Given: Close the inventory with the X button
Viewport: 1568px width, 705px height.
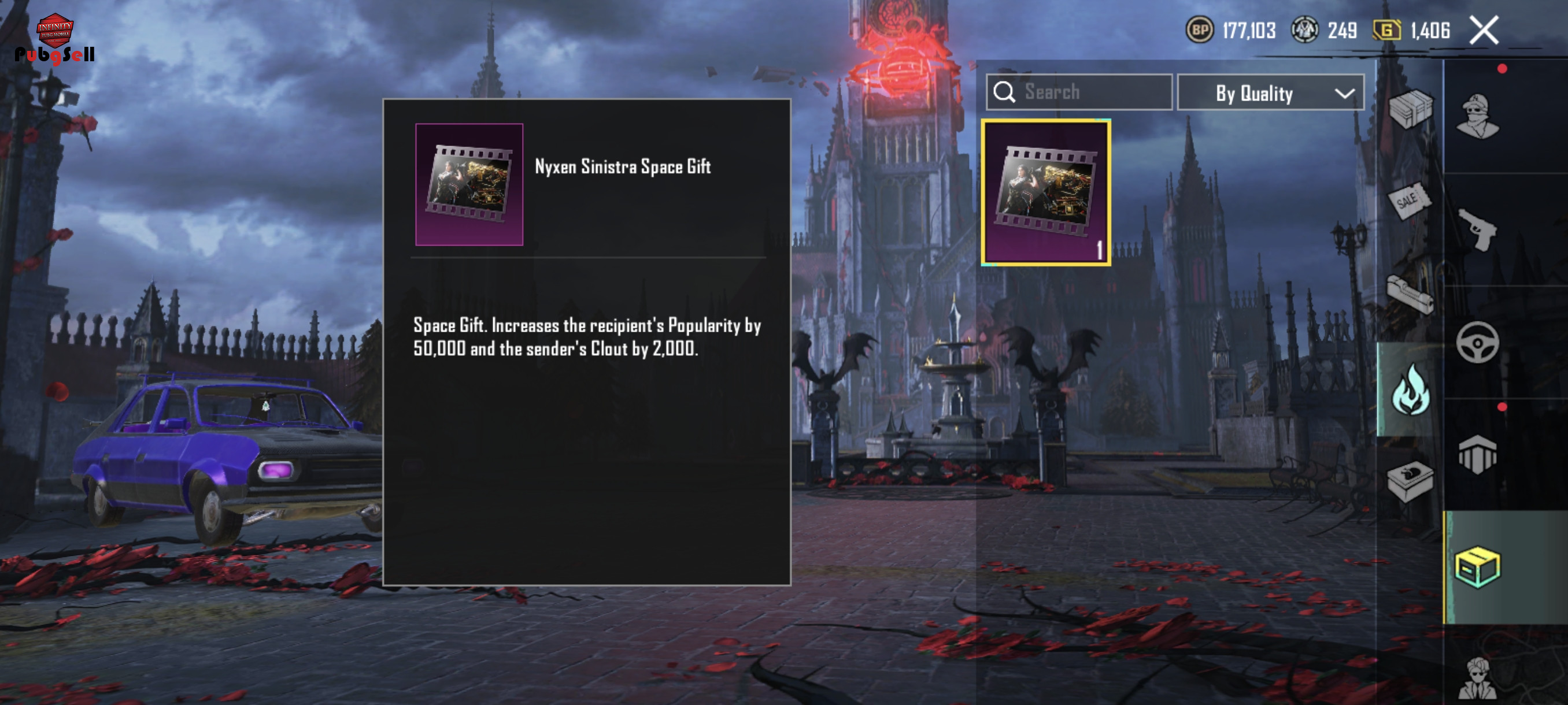Looking at the screenshot, I should 1484,31.
